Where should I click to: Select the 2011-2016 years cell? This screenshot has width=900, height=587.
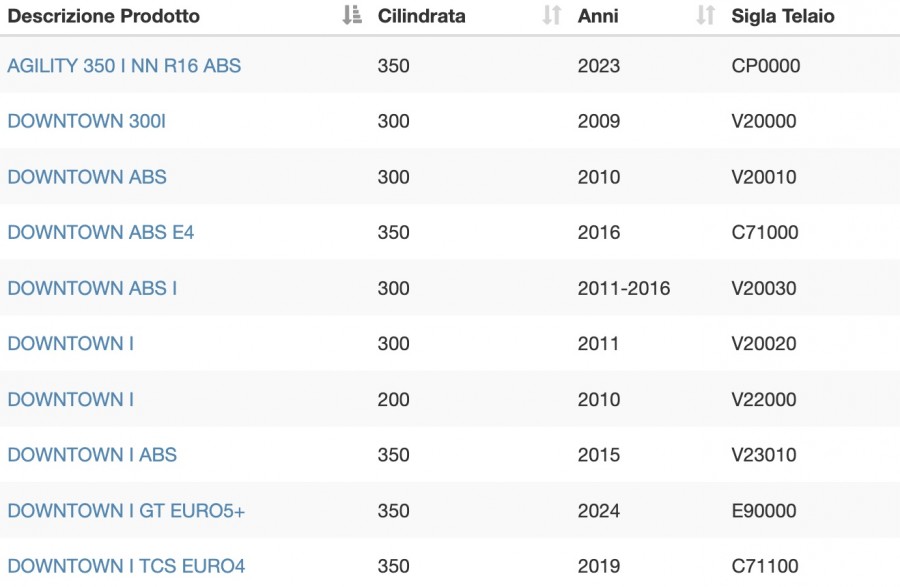[624, 288]
